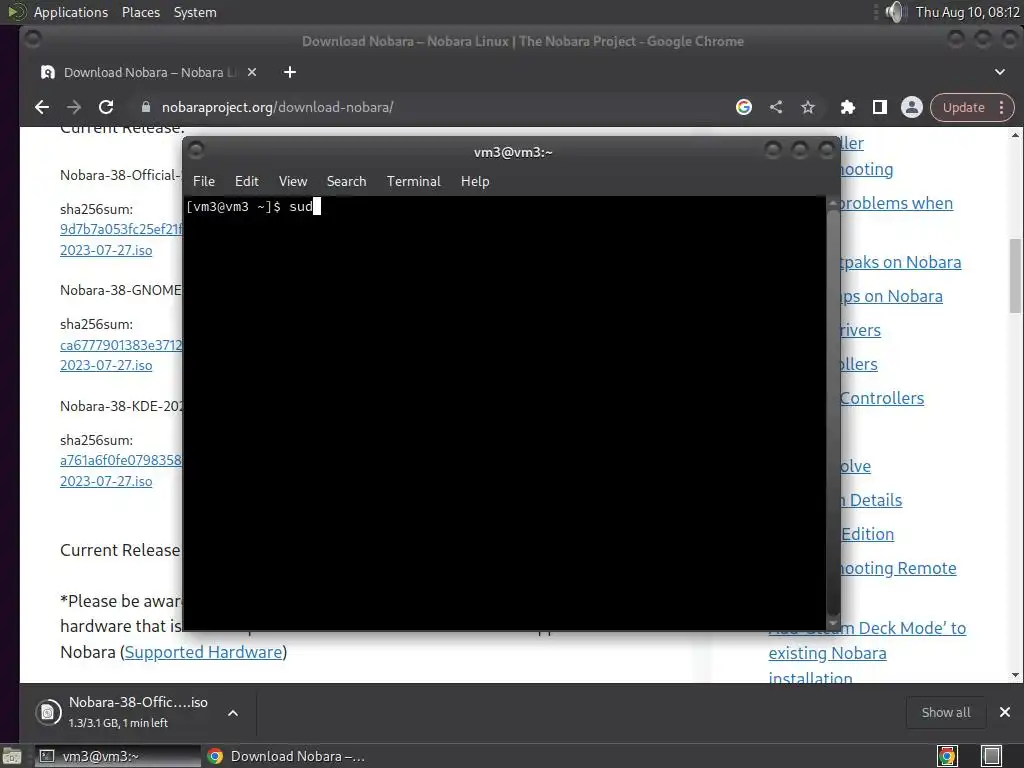This screenshot has width=1024, height=768.
Task: Open 'Edition' sidebar link
Action: (x=867, y=534)
